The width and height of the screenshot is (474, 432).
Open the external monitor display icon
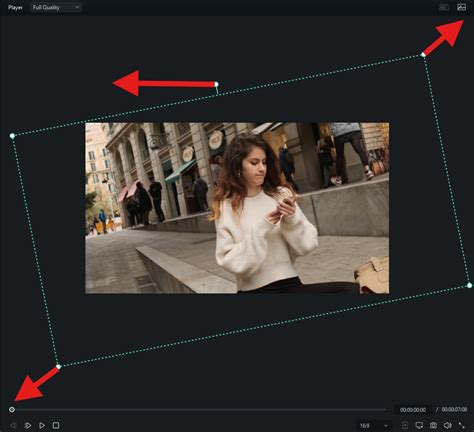click(419, 425)
